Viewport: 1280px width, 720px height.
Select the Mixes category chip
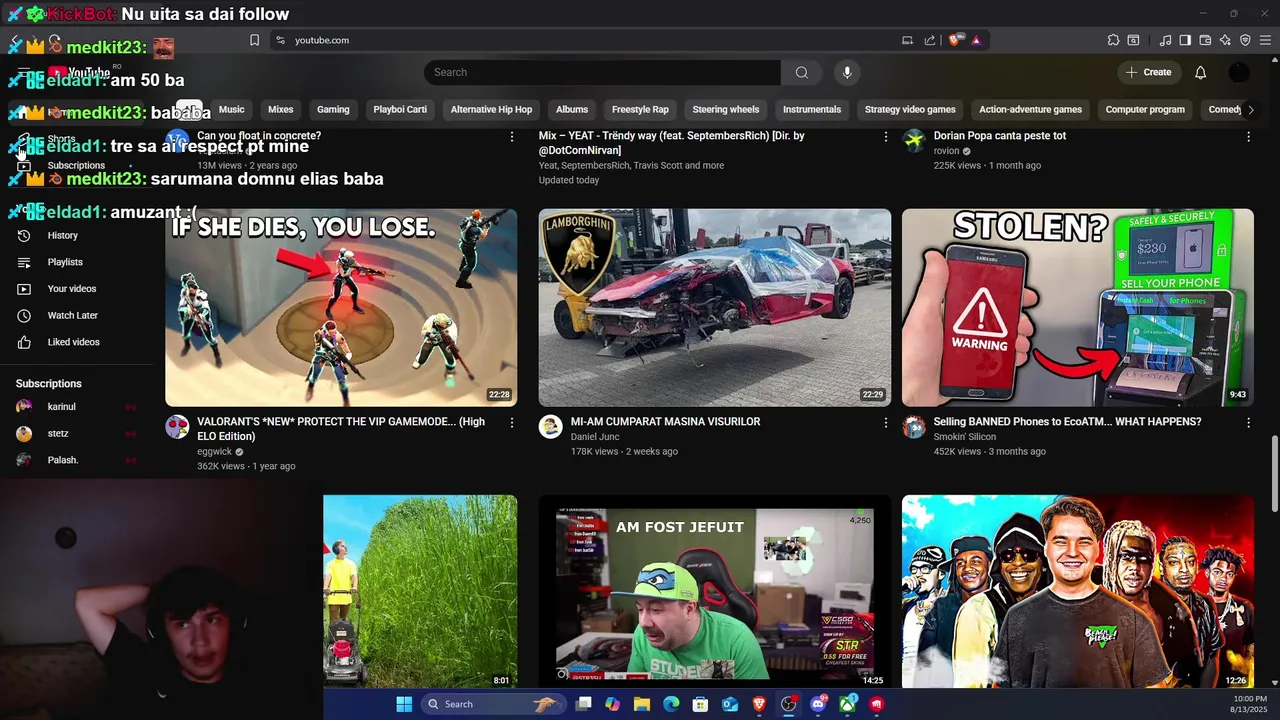click(x=281, y=110)
